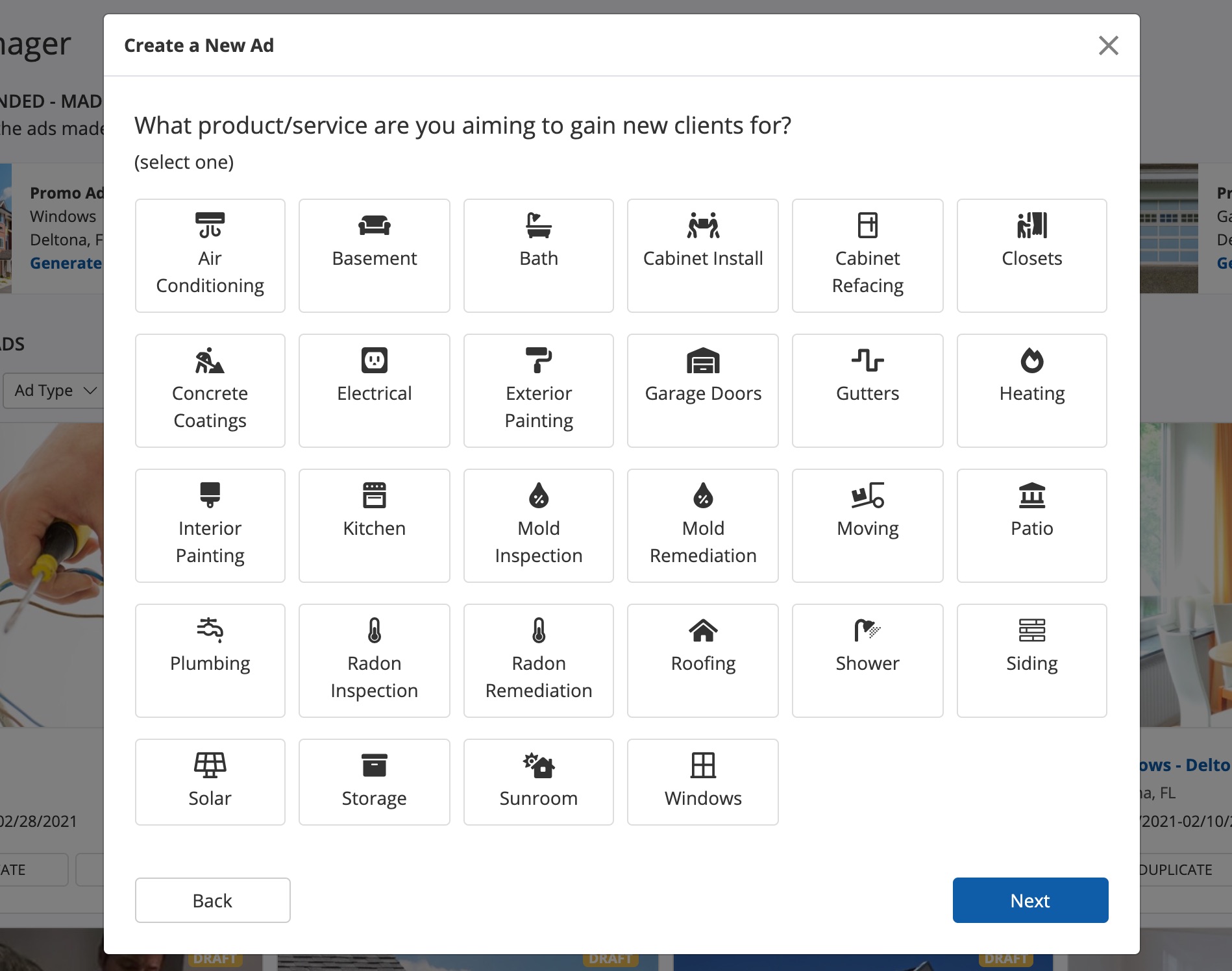Image resolution: width=1232 pixels, height=971 pixels.
Task: Select the Roofing house icon
Action: (702, 630)
